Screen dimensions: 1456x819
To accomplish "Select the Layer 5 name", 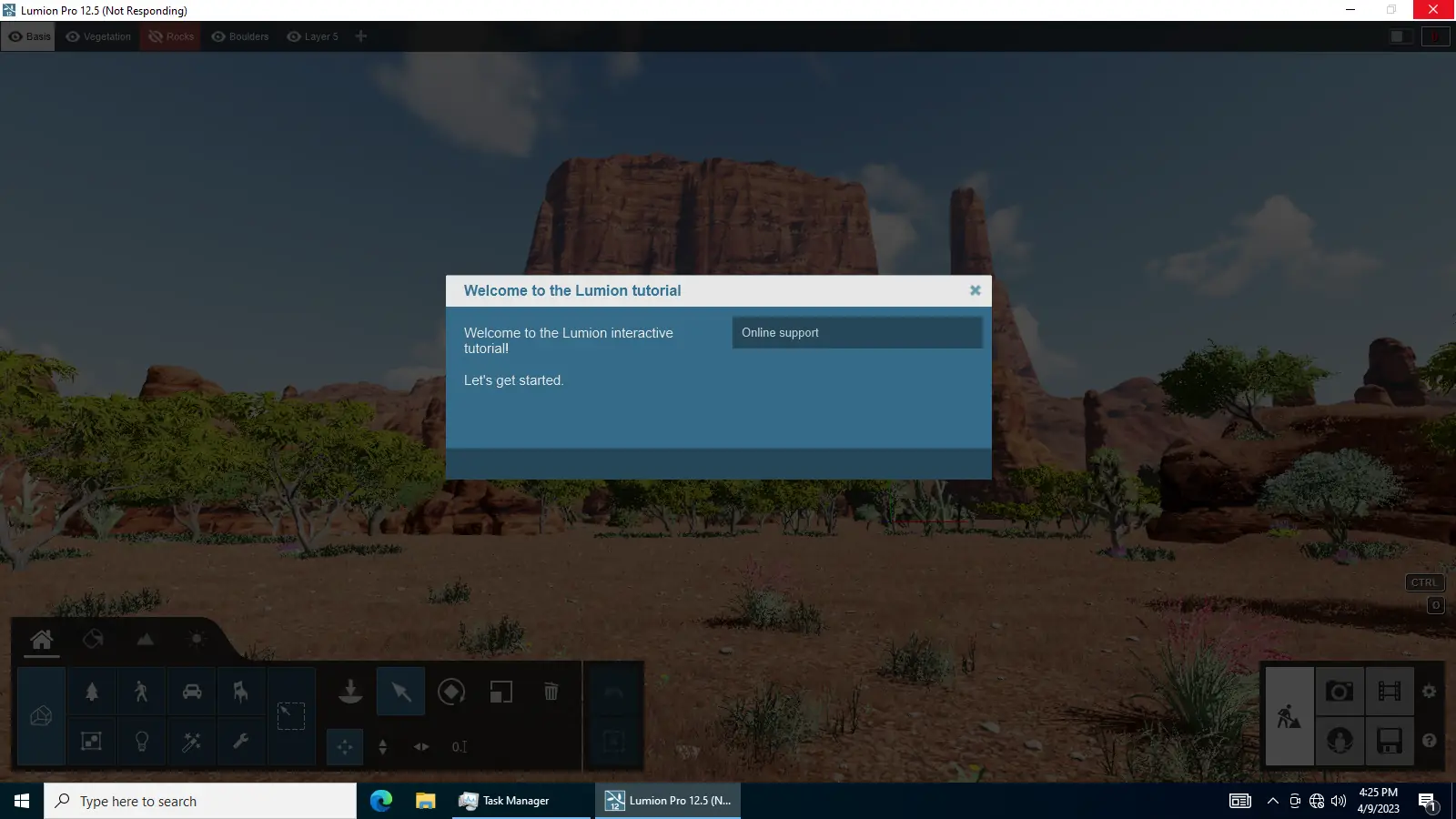I will tap(321, 36).
